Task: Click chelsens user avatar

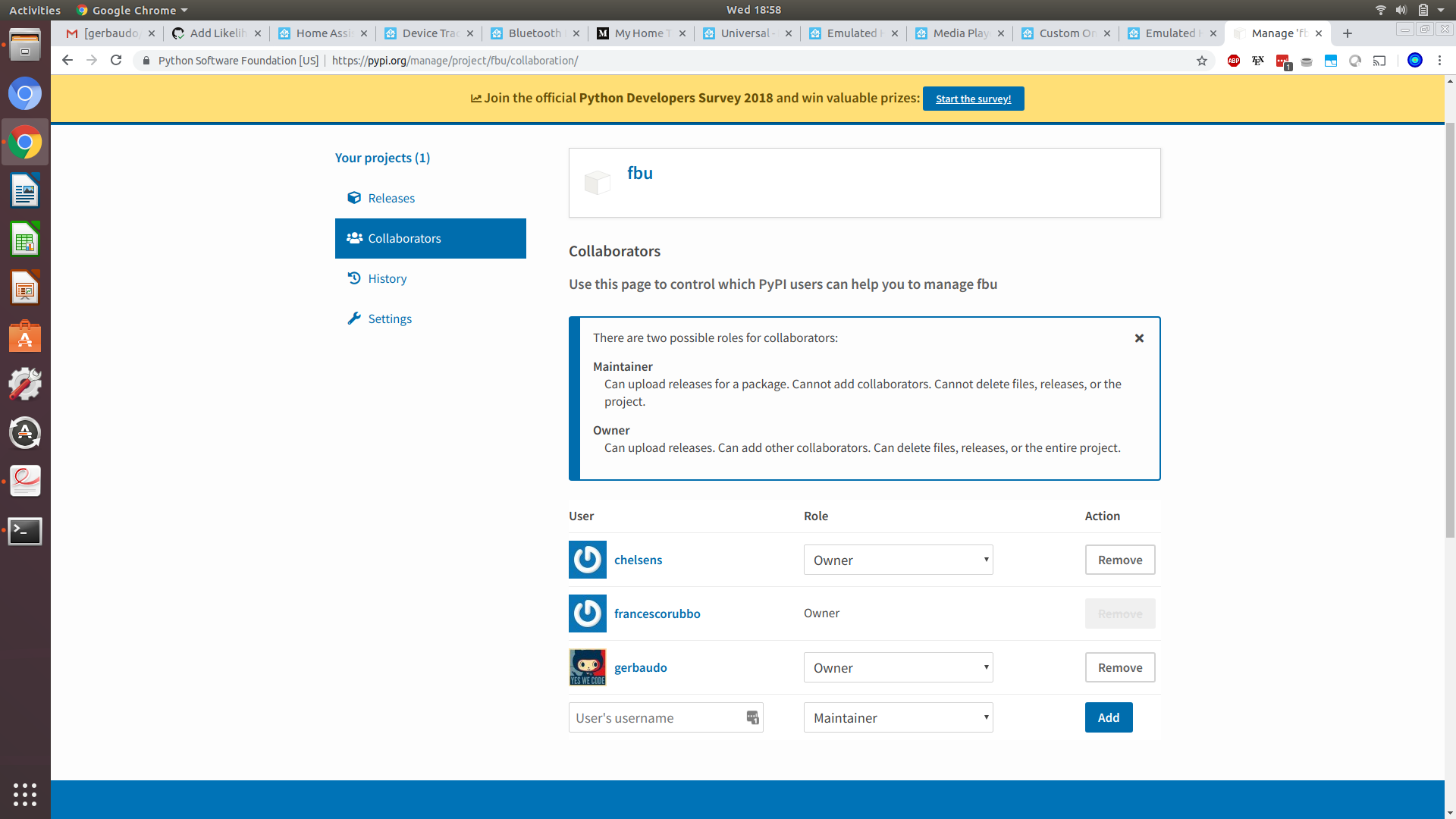Action: (x=588, y=560)
